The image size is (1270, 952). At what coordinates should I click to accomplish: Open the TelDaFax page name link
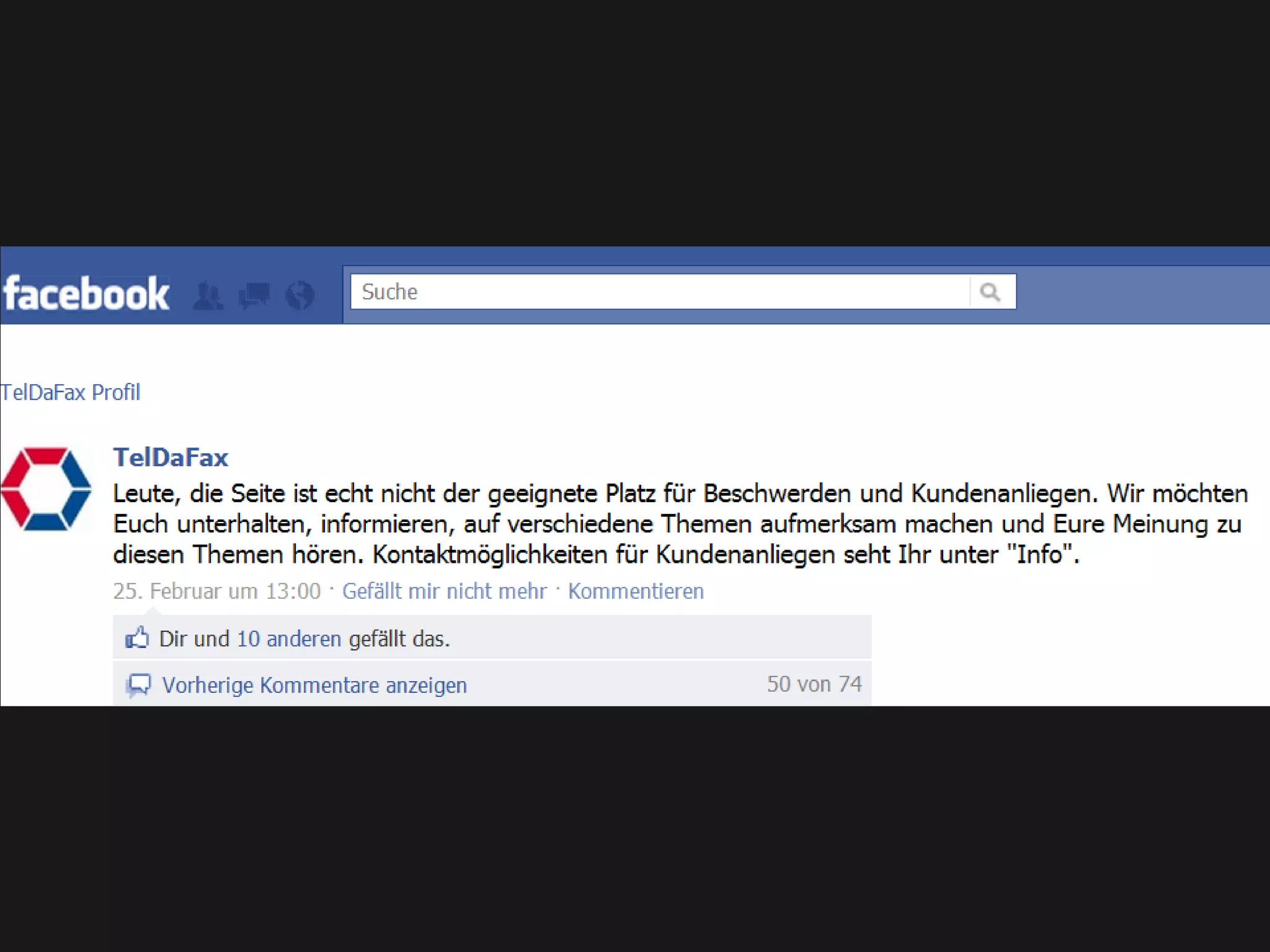click(x=171, y=457)
